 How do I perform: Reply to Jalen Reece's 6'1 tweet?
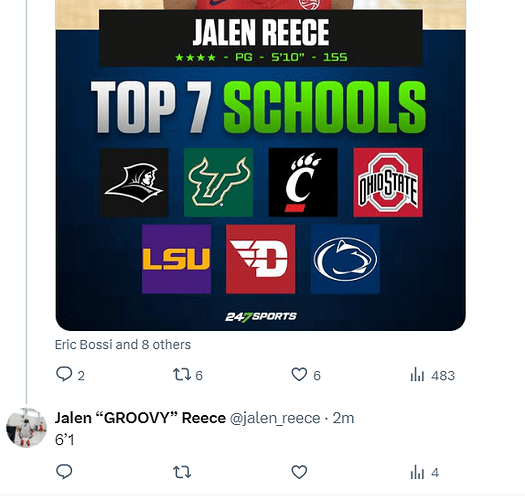click(x=64, y=472)
